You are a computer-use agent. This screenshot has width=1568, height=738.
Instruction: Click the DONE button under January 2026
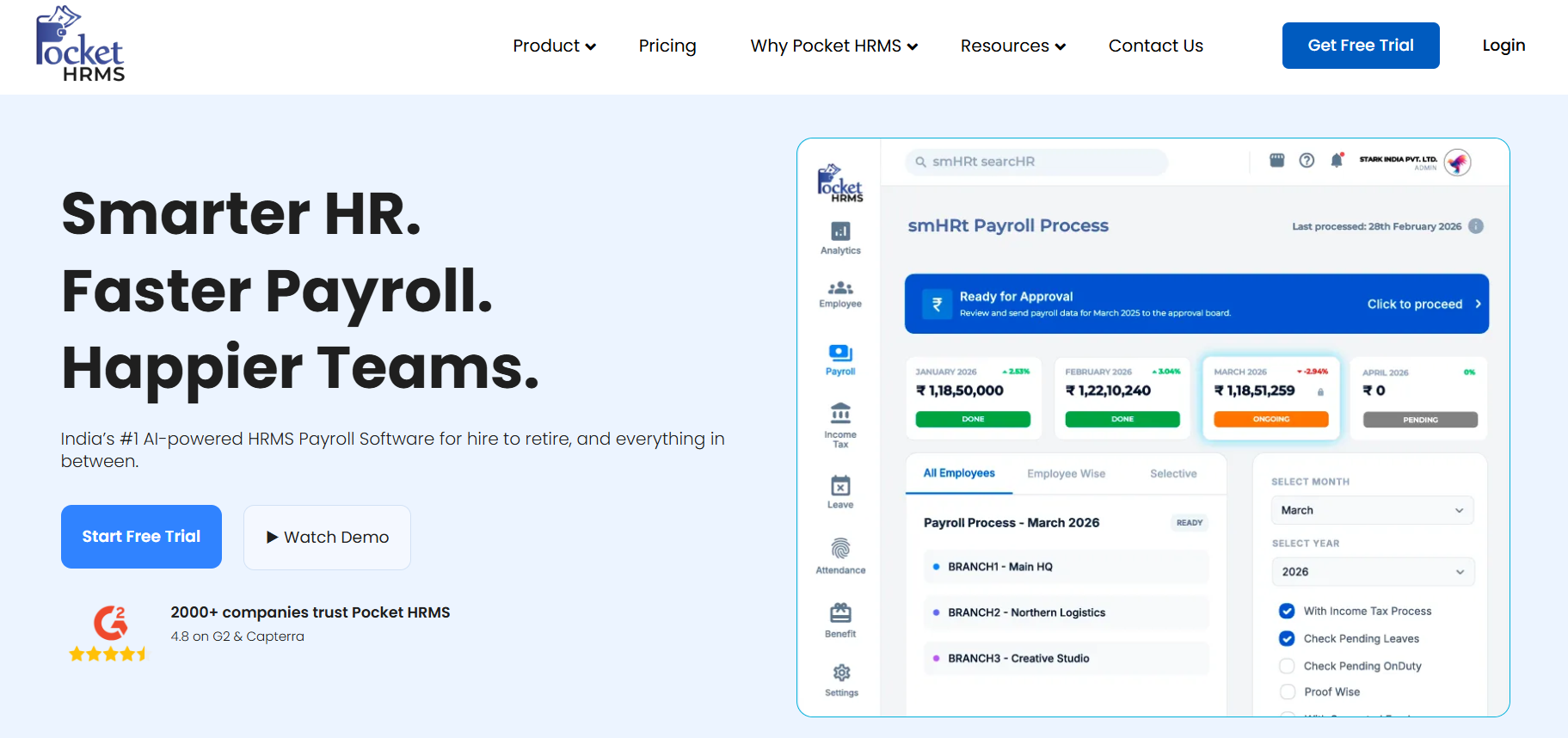973,419
